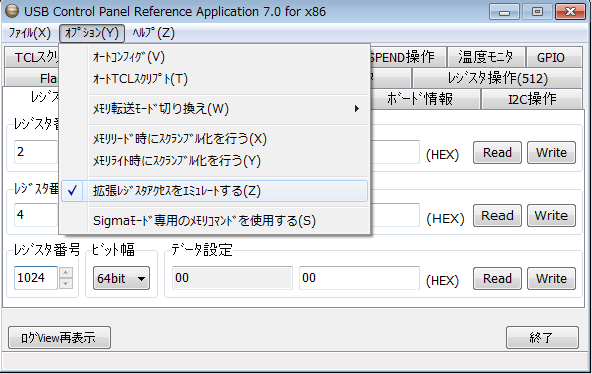Expand メモリ転送モード切り換え(W) submenu
This screenshot has height=374, width=592.
[214, 109]
